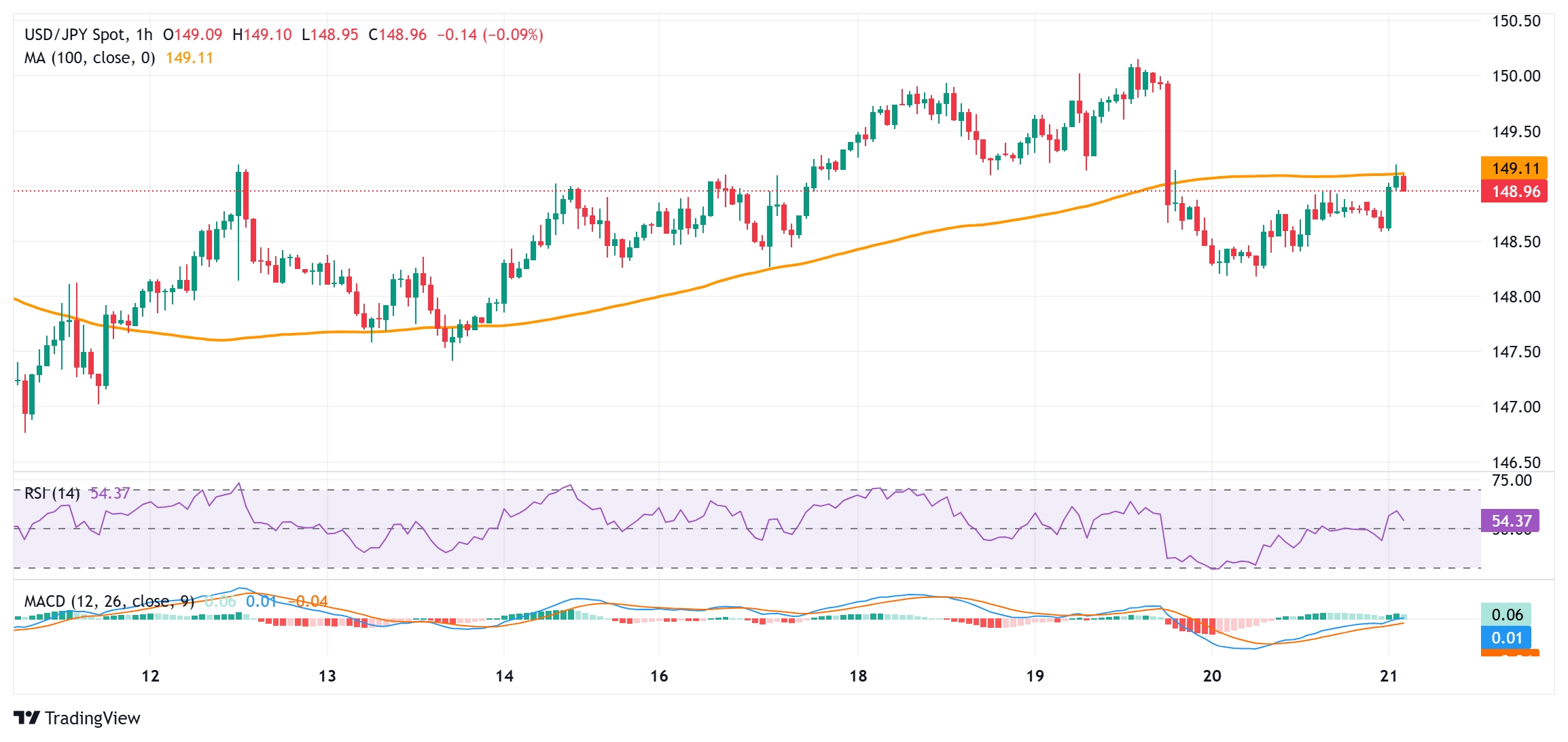Click the TradingView brand text
This screenshot has height=742, width=1568.
coord(92,718)
